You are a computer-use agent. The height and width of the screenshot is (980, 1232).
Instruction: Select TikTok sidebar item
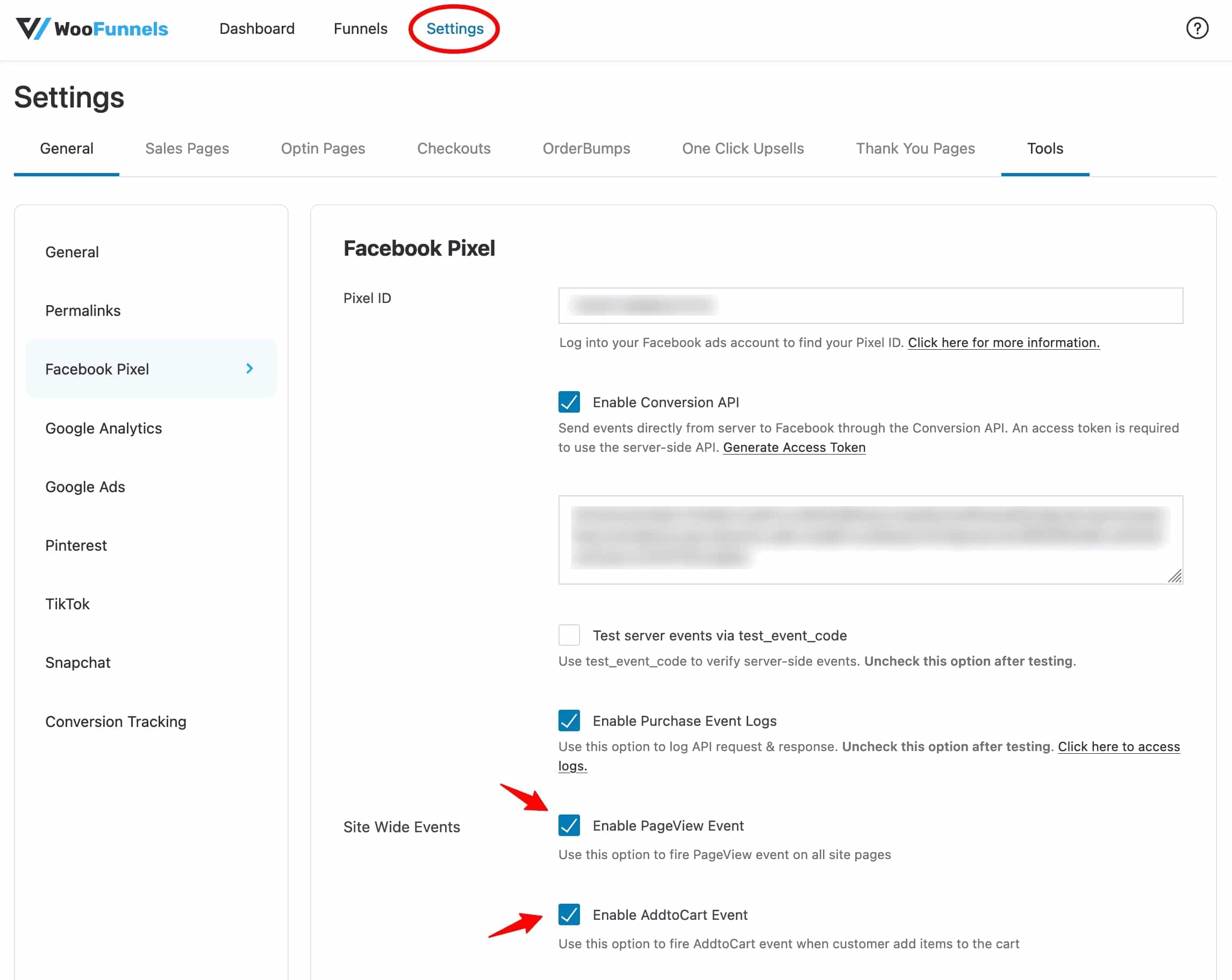click(x=67, y=603)
